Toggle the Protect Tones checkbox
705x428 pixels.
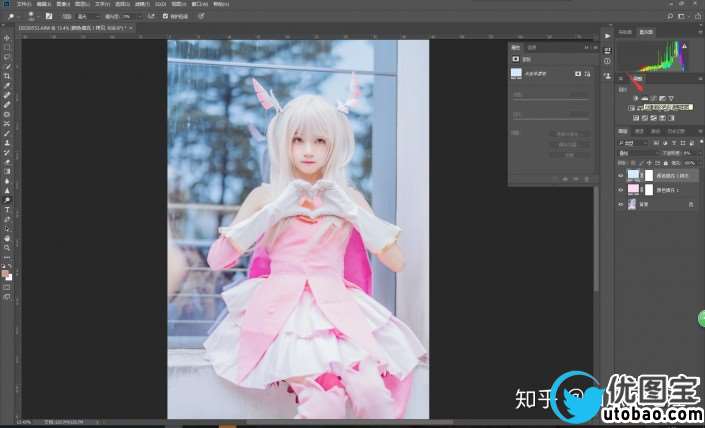[x=165, y=16]
